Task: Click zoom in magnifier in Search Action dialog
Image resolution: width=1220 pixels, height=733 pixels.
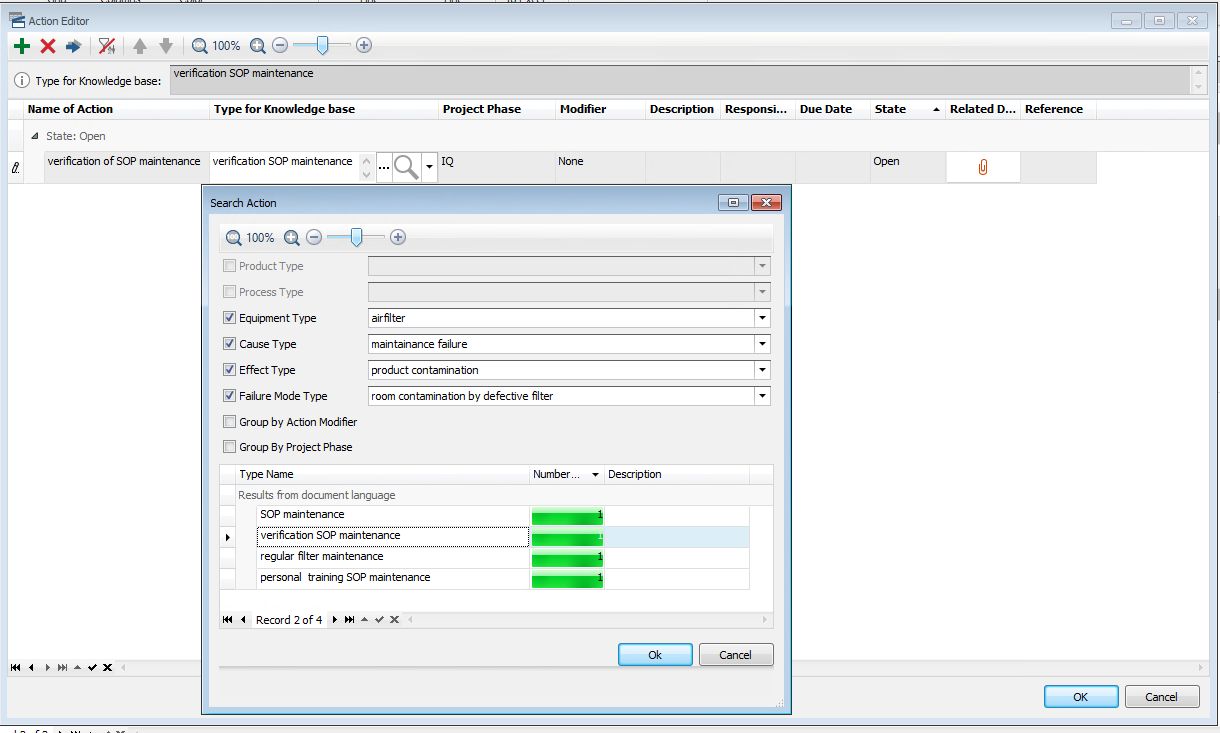Action: [292, 238]
